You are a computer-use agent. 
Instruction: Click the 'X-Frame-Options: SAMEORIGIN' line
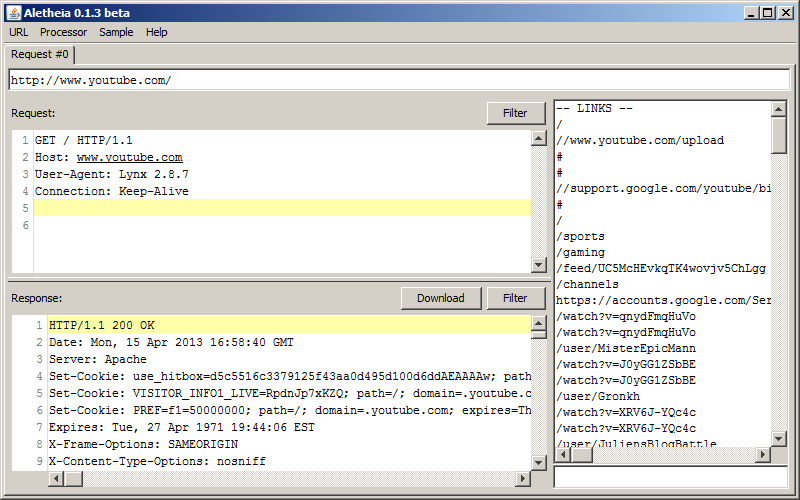(x=143, y=444)
